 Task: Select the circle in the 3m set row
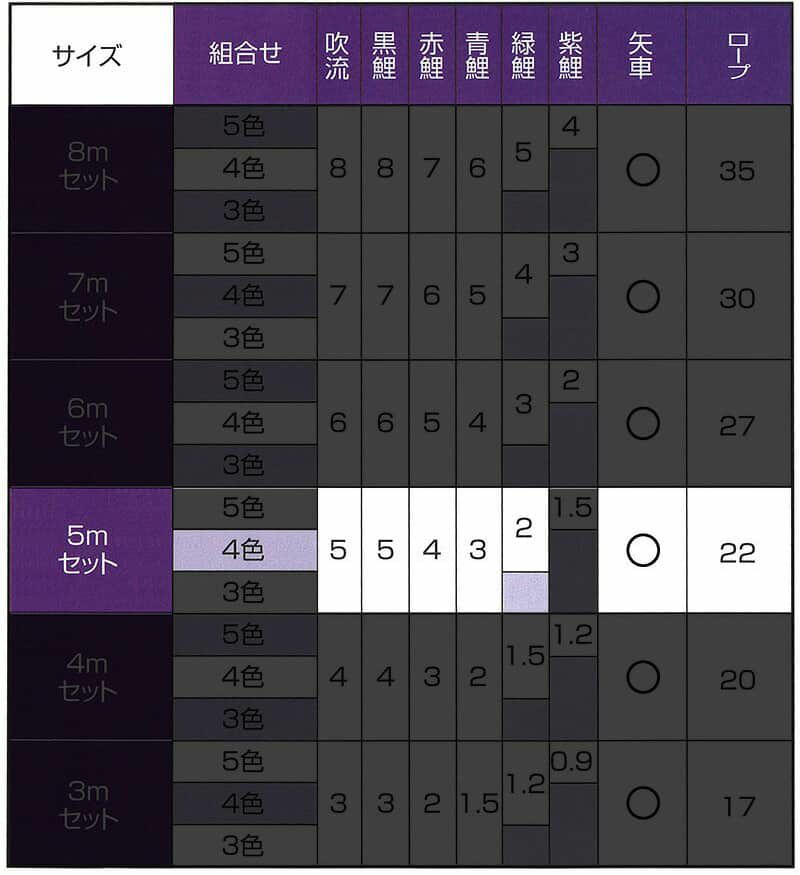click(642, 803)
